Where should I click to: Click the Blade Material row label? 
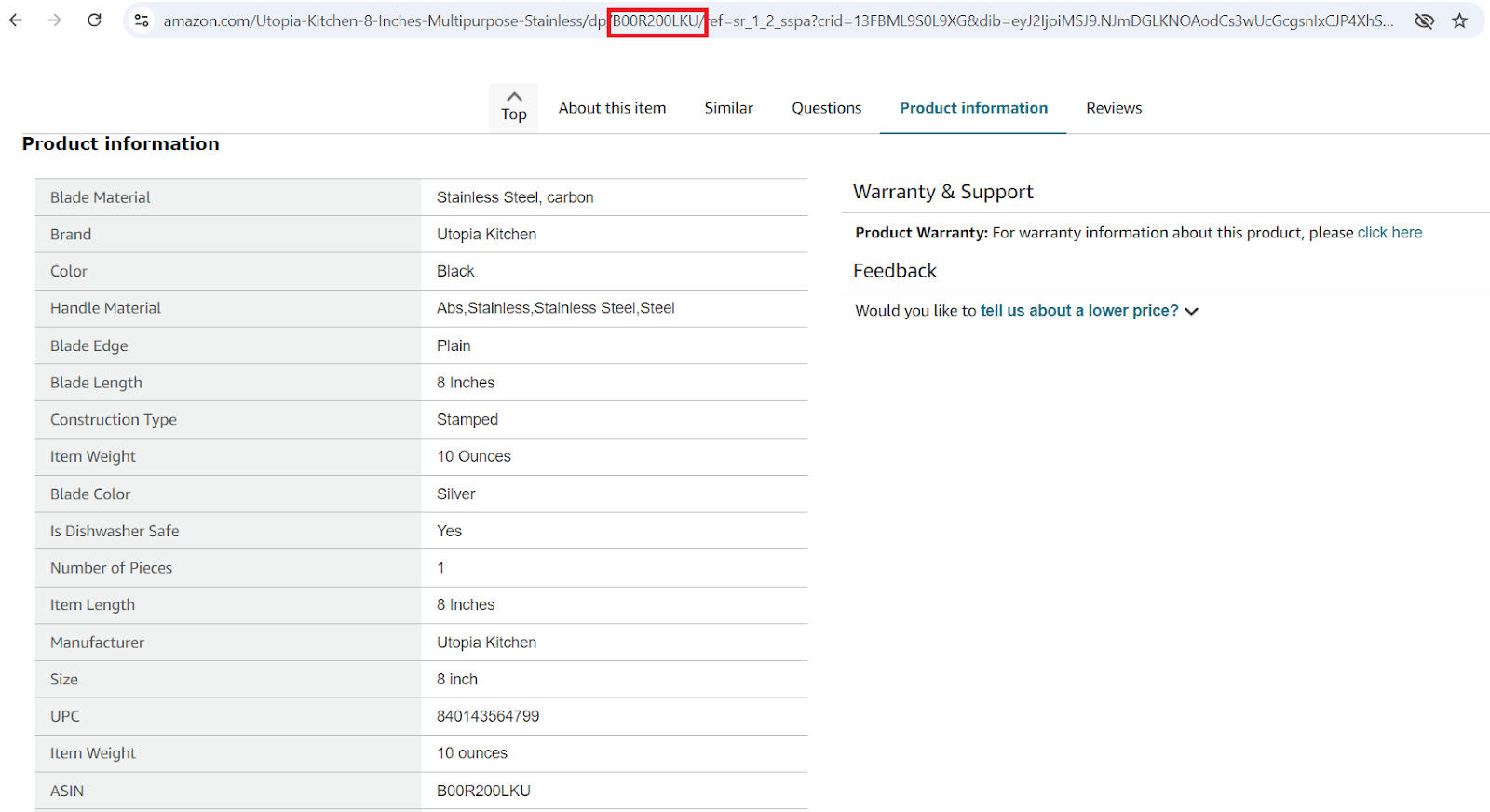(x=100, y=197)
